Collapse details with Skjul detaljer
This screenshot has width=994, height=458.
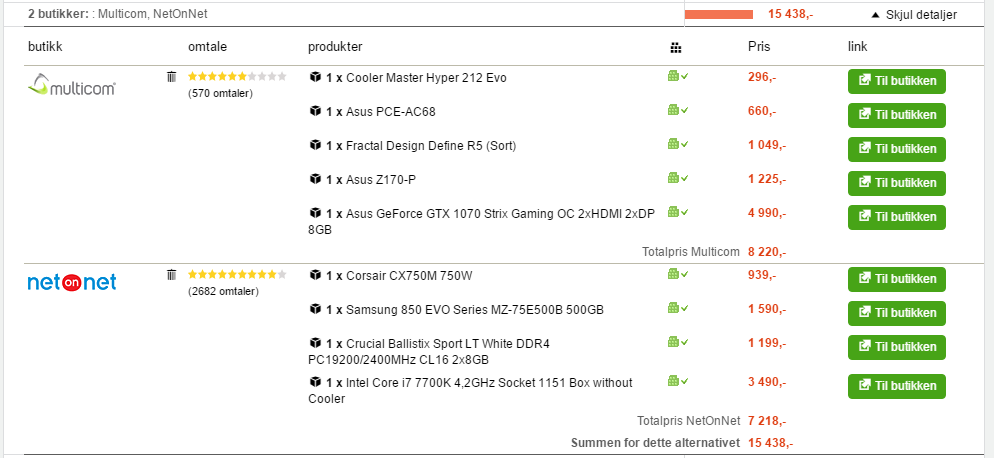(x=914, y=15)
